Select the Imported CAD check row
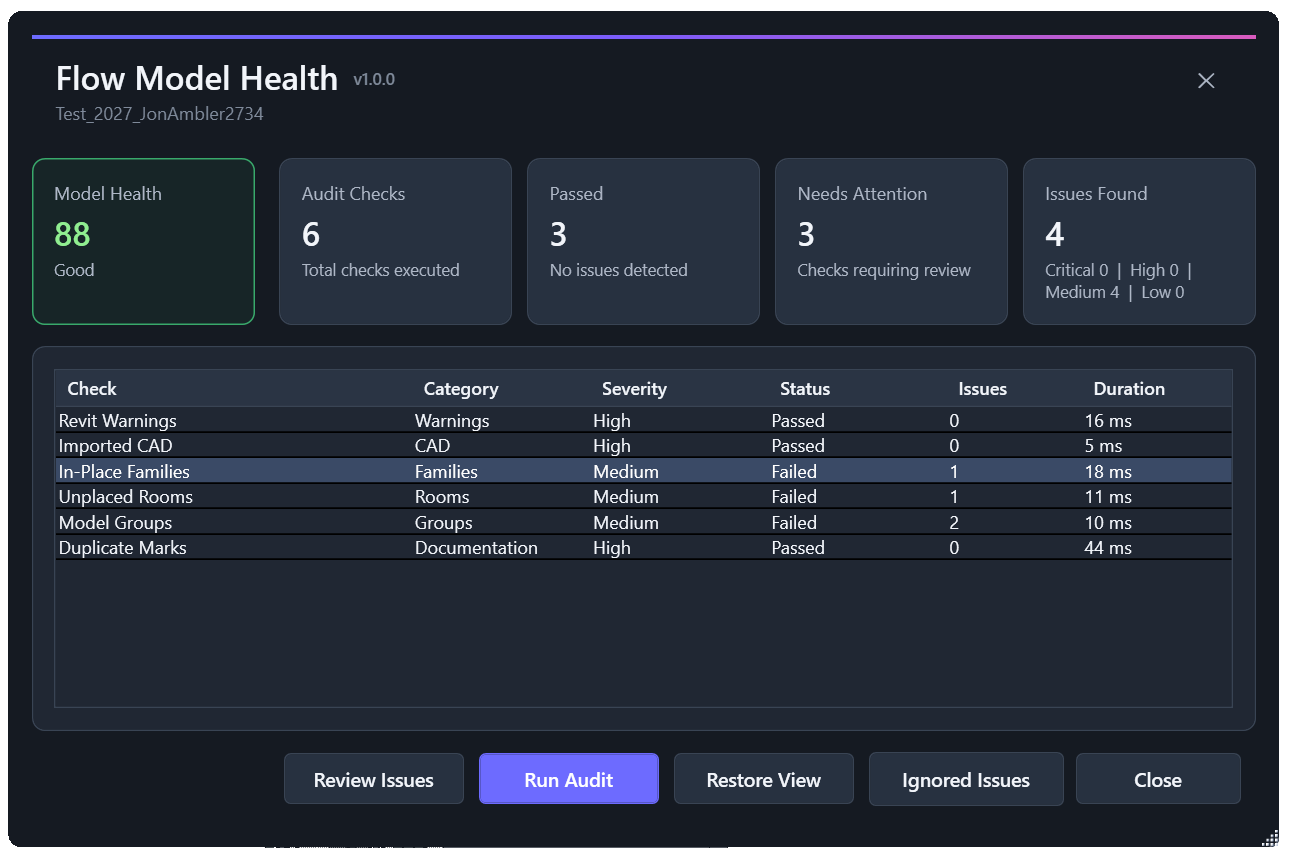The height and width of the screenshot is (849, 1289). 643,446
